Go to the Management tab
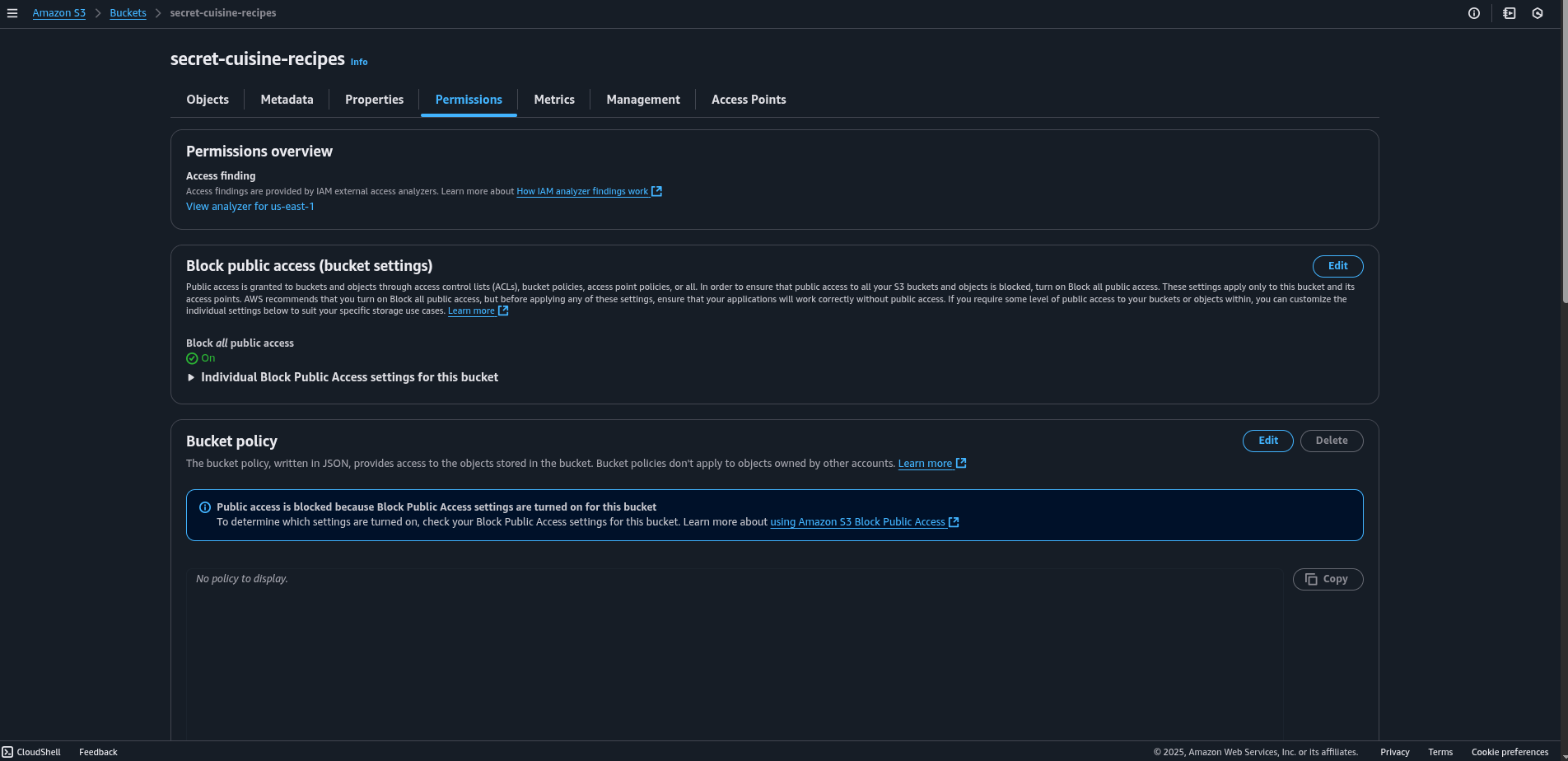The width and height of the screenshot is (1568, 761). click(642, 100)
